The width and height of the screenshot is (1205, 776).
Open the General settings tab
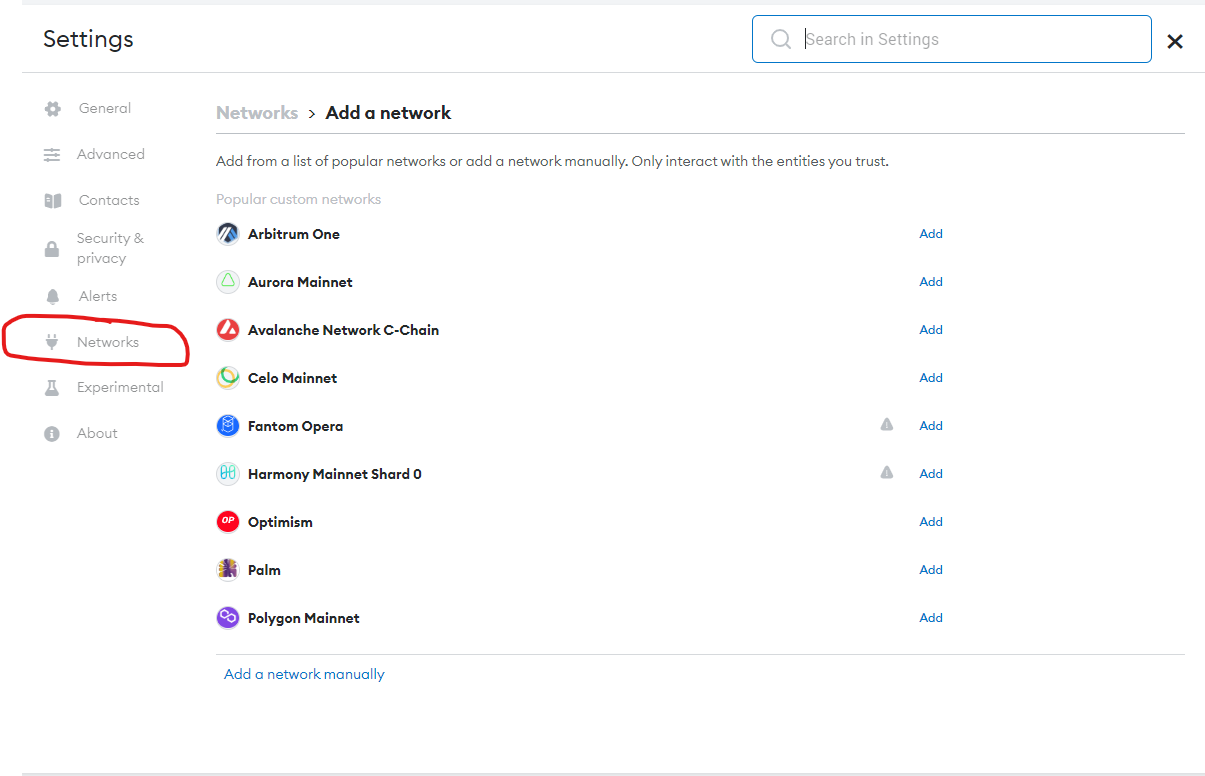click(x=105, y=108)
